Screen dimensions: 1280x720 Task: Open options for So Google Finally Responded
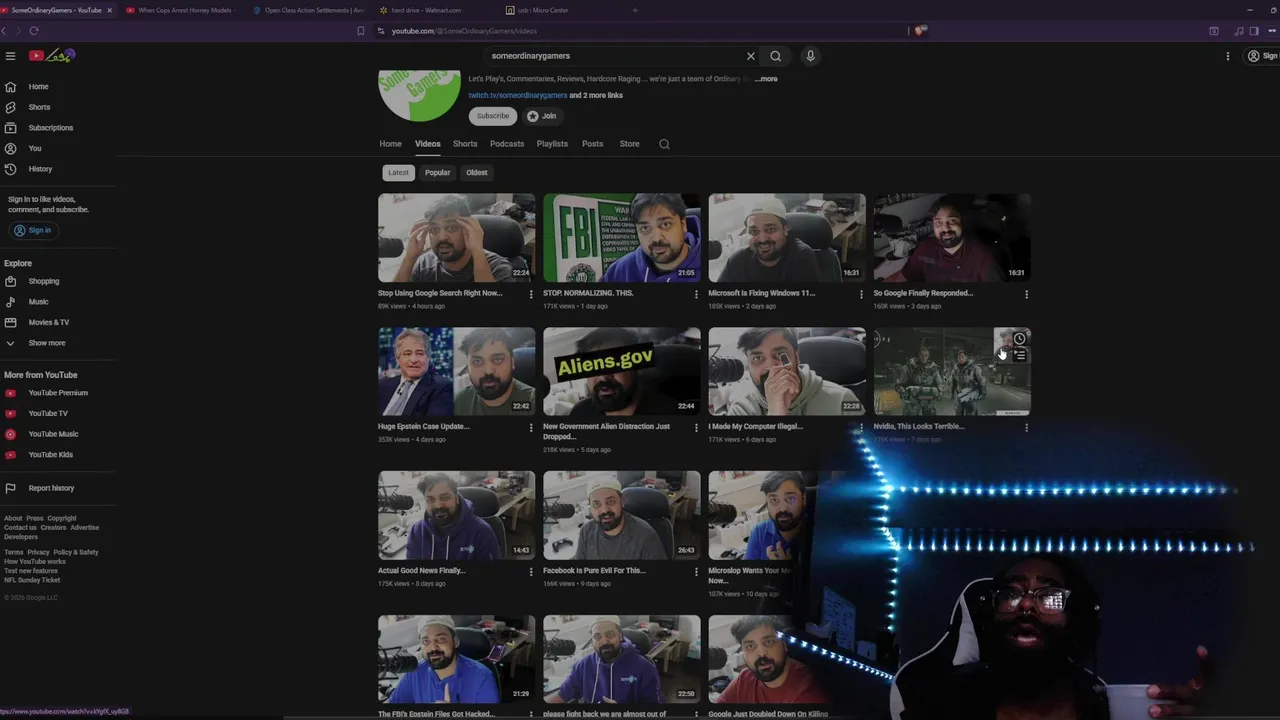1026,294
